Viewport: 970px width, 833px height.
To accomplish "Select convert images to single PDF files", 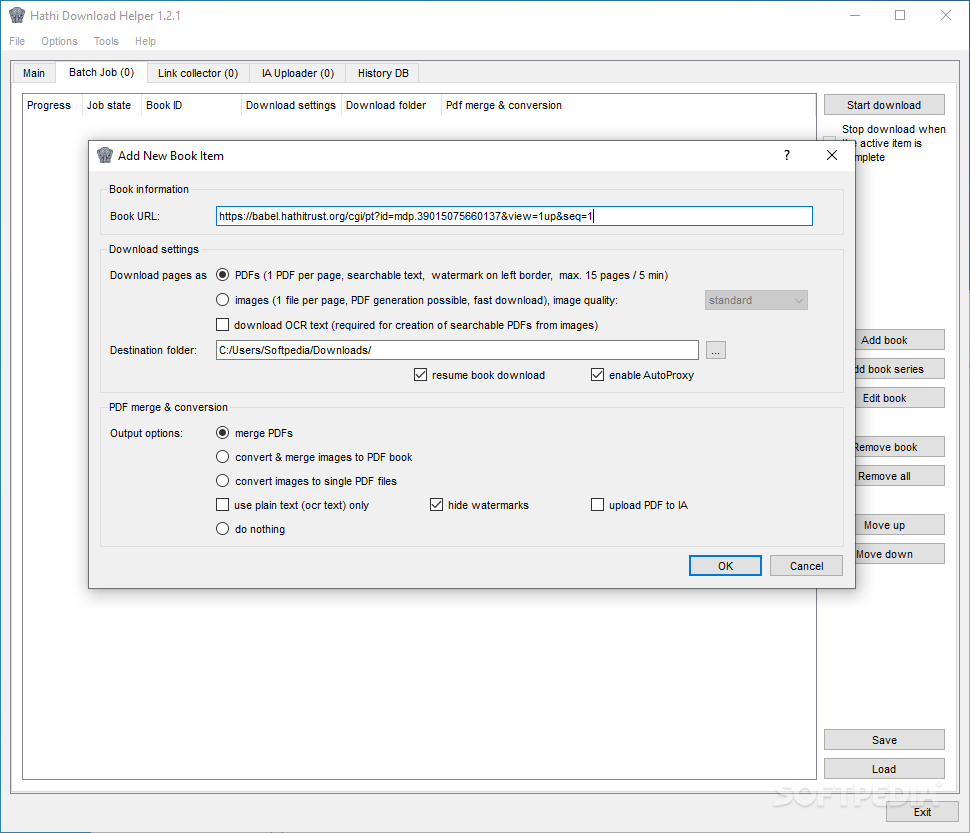I will (222, 481).
